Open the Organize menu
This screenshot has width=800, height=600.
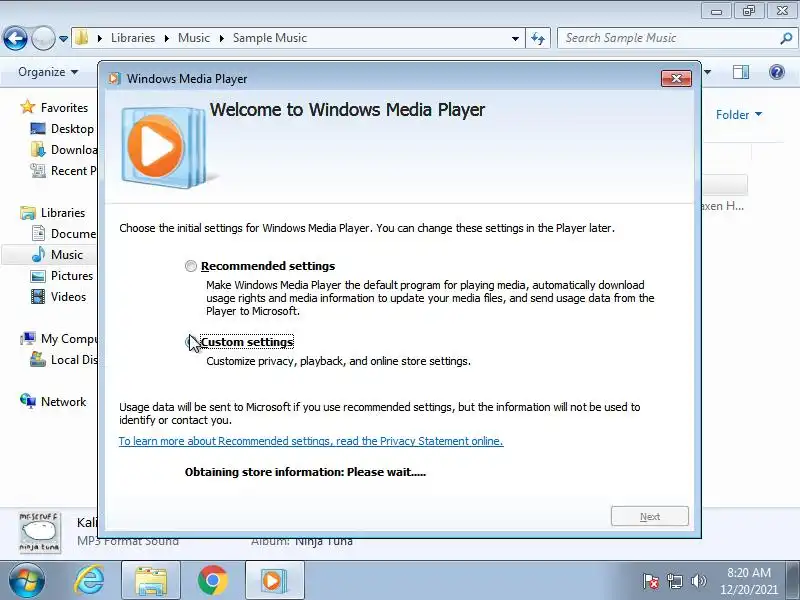(48, 72)
